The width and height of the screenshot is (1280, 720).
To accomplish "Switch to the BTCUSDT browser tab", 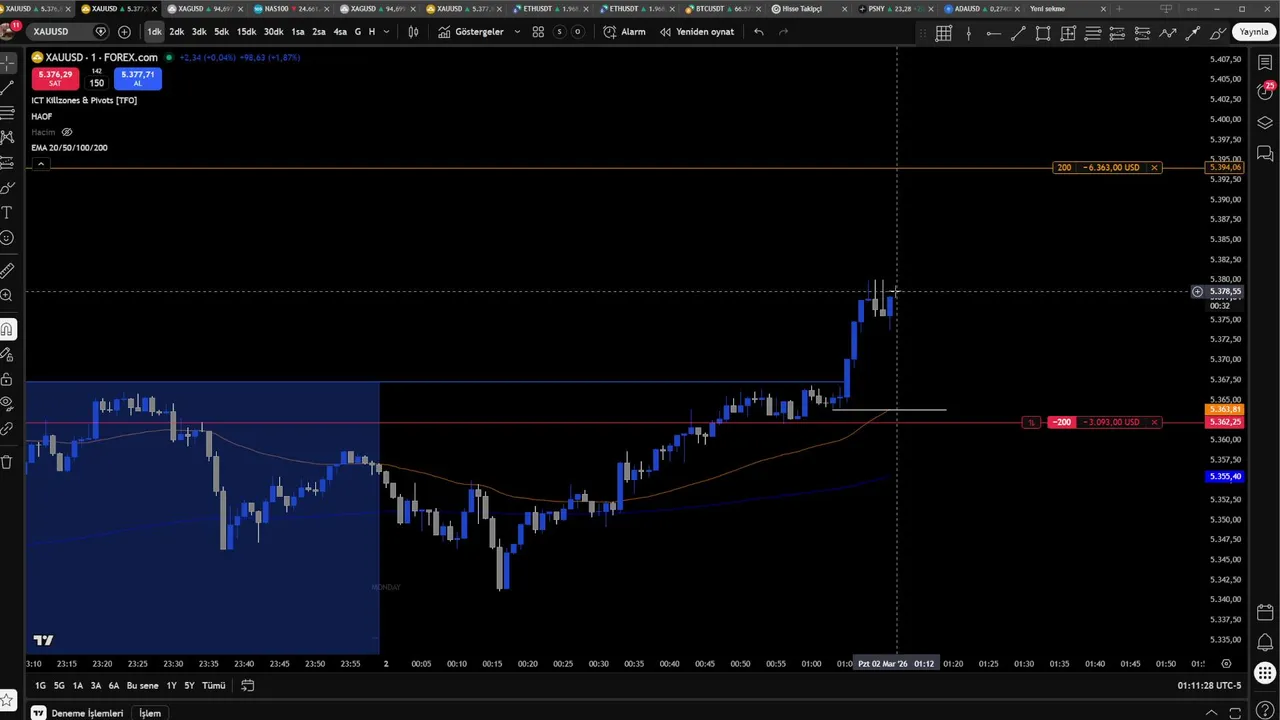I will [x=722, y=9].
